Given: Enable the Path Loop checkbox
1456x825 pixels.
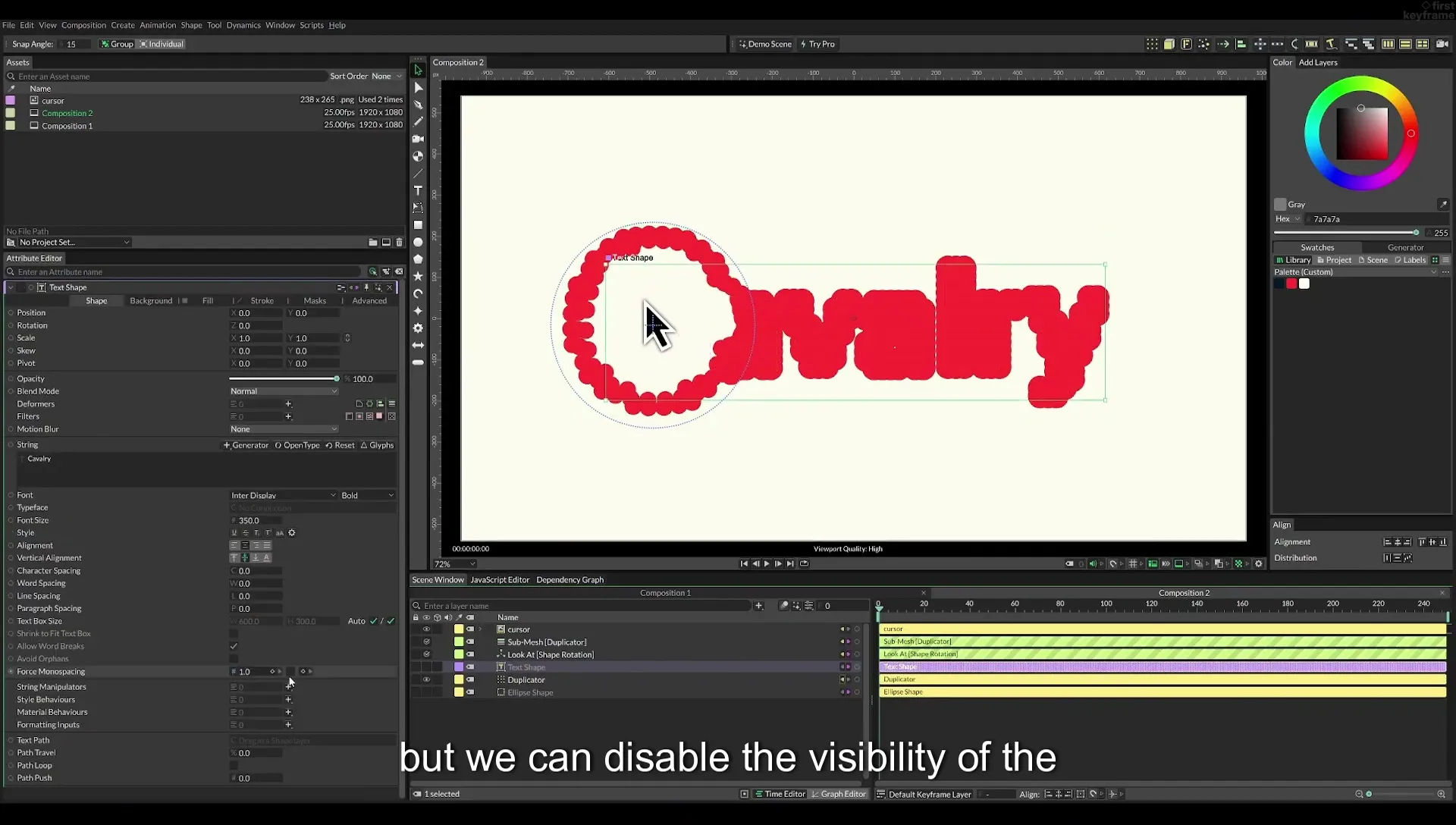Looking at the screenshot, I should [x=234, y=765].
